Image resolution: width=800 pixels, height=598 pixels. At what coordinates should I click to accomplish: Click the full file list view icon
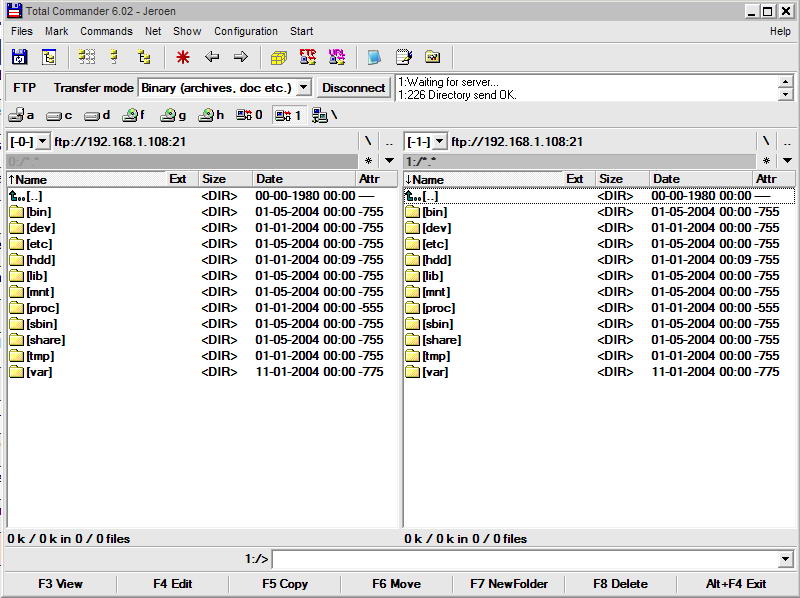pyautogui.click(x=115, y=57)
